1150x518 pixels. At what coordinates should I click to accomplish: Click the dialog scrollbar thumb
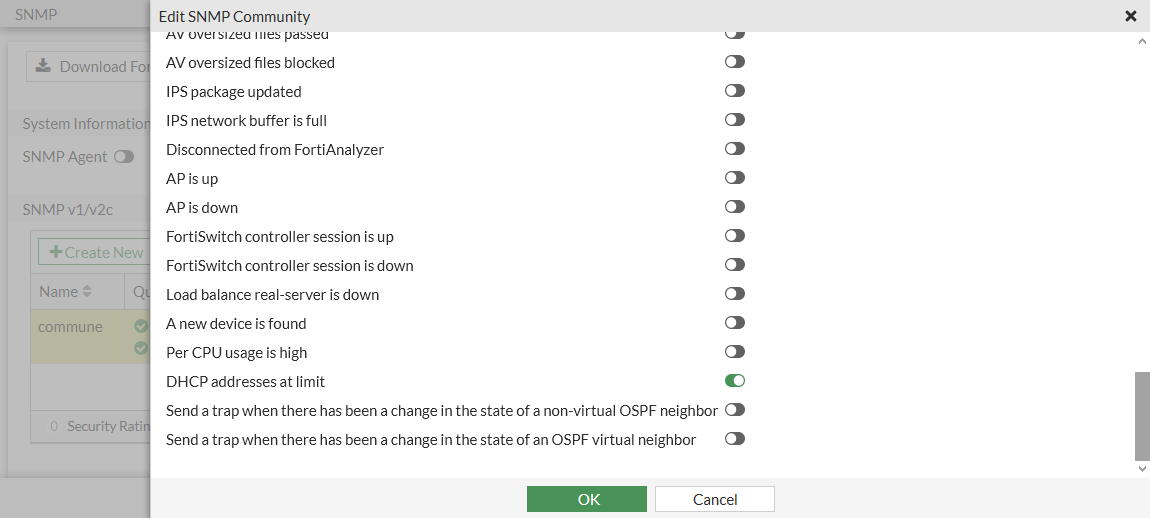pyautogui.click(x=1142, y=415)
